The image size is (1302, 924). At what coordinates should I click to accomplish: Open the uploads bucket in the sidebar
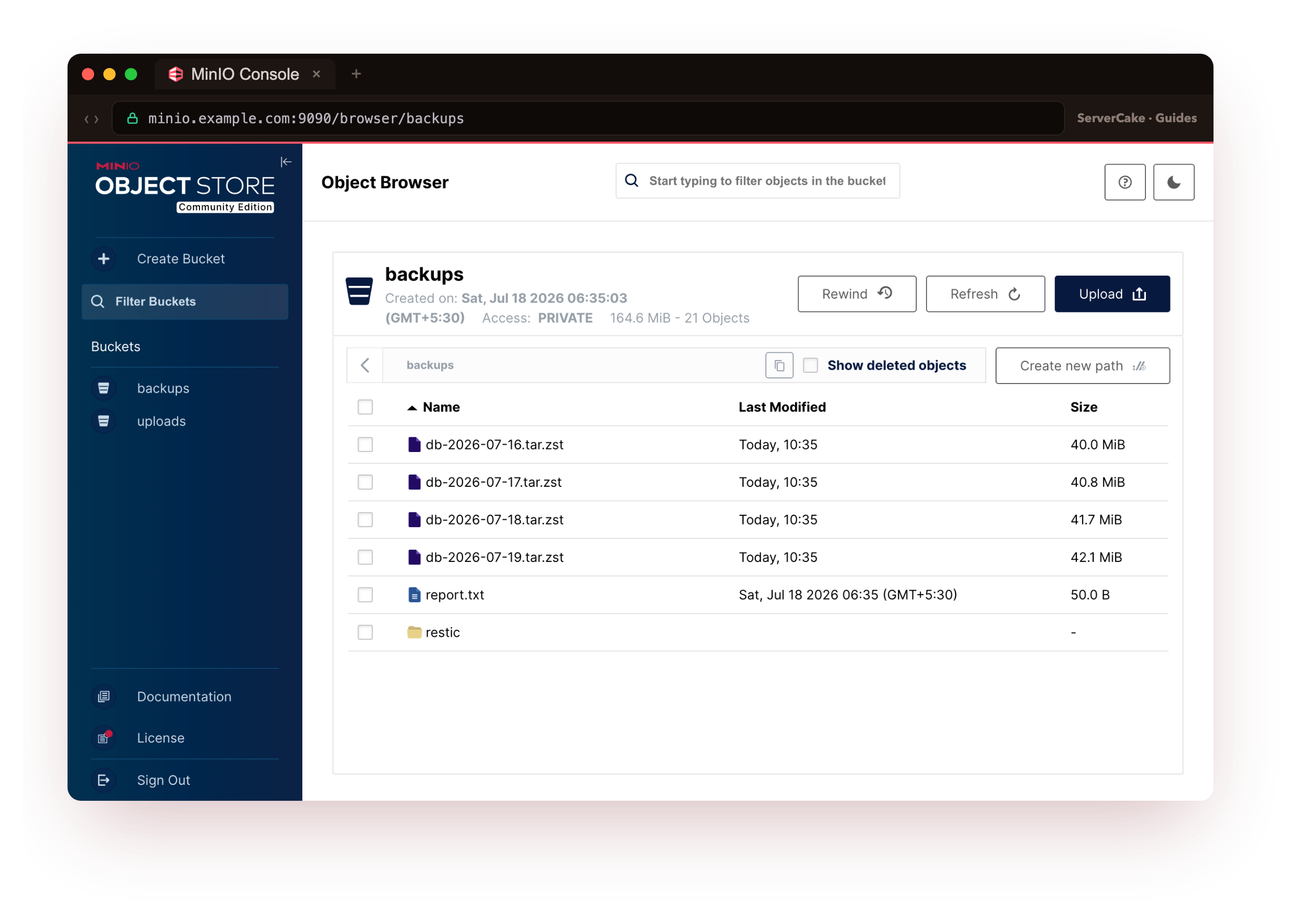pos(162,421)
